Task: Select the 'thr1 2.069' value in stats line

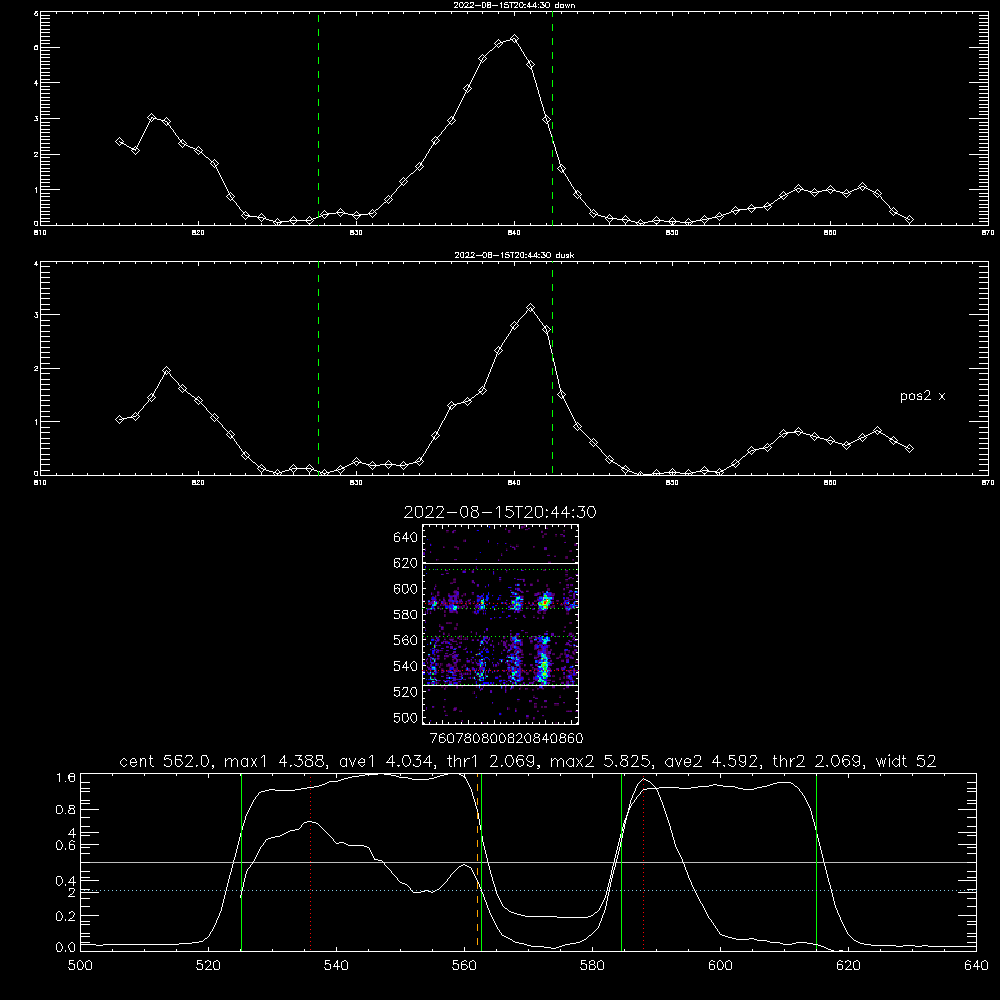Action: (490, 761)
